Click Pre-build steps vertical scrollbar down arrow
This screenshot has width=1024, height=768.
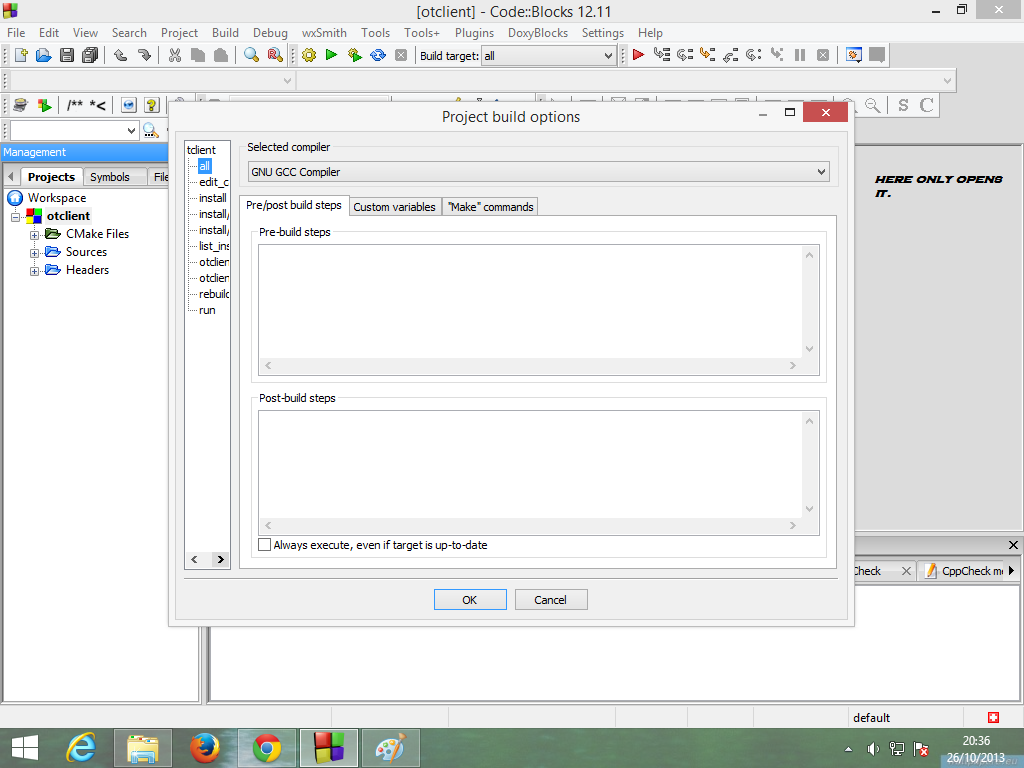tap(810, 349)
